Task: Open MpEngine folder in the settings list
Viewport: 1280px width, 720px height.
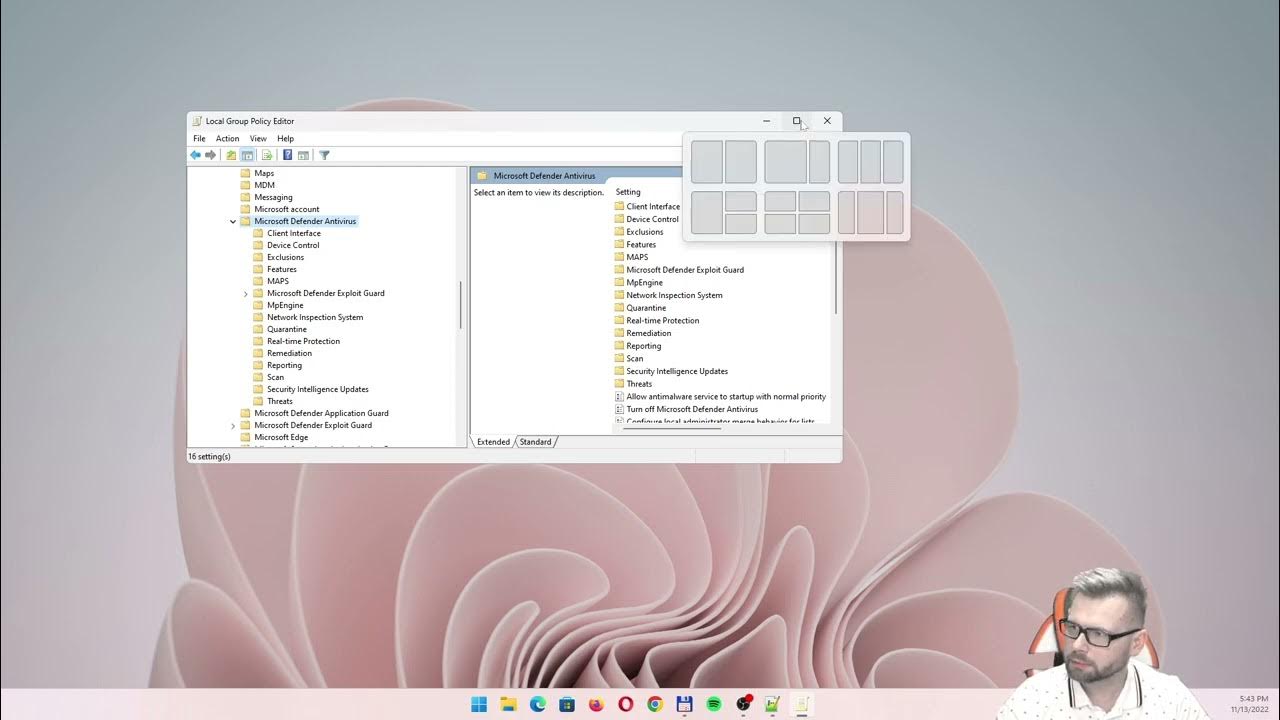Action: tap(644, 283)
